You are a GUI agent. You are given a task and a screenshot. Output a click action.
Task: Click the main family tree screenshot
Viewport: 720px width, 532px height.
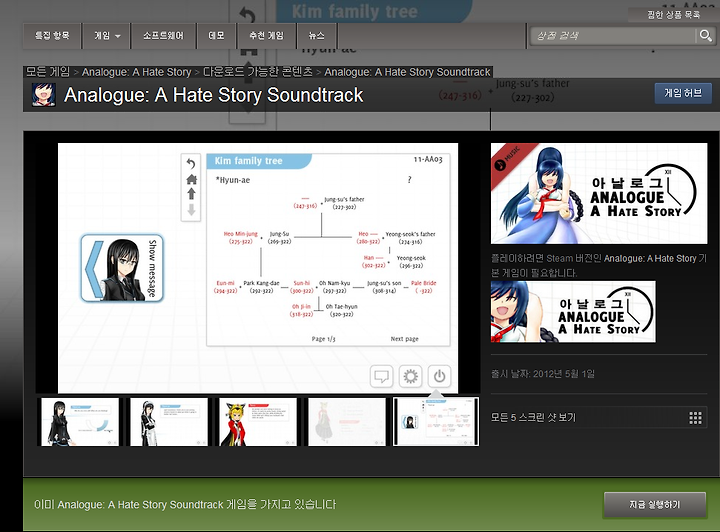click(x=258, y=268)
